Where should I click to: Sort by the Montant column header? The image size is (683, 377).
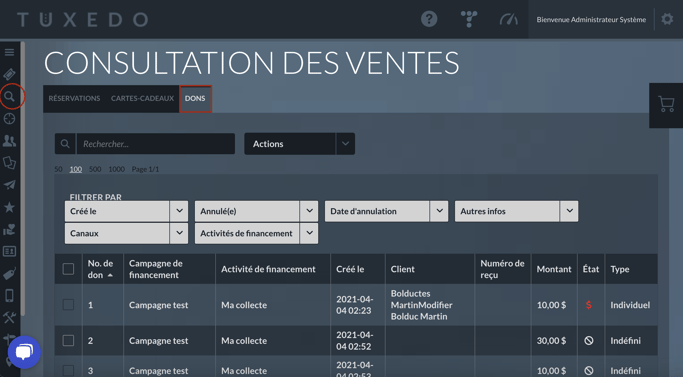tap(554, 269)
